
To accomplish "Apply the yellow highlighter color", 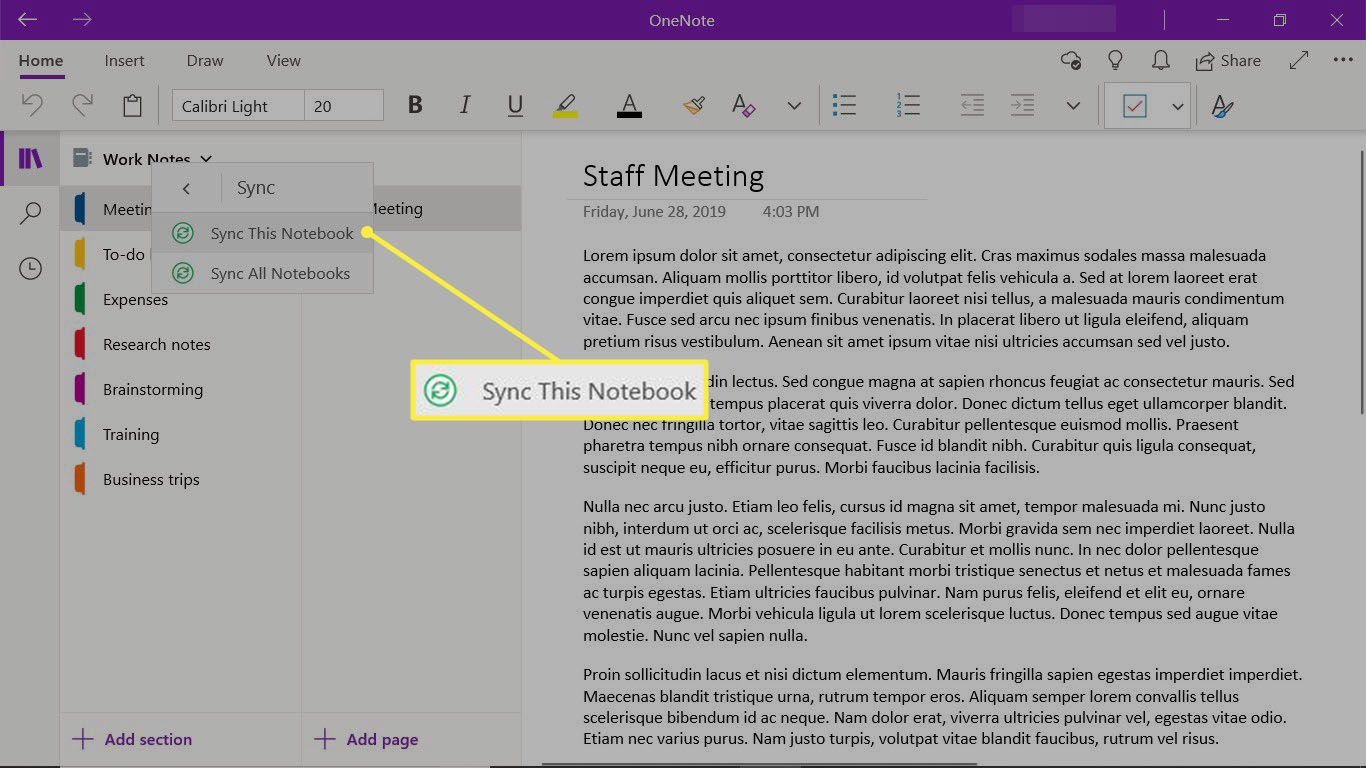I will (565, 105).
